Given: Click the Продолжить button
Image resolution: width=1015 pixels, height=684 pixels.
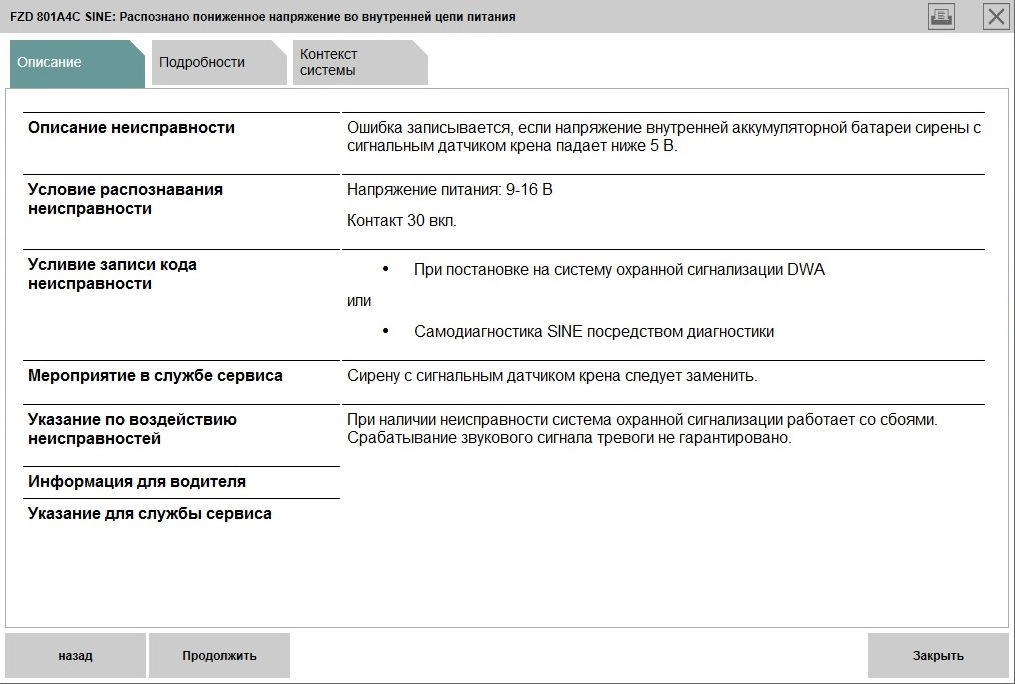Looking at the screenshot, I should [219, 656].
